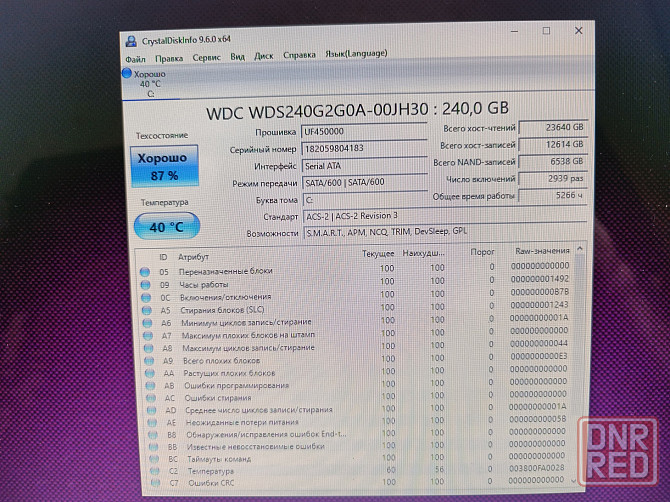
Task: Click total working time value 5266 ч
Action: point(552,196)
